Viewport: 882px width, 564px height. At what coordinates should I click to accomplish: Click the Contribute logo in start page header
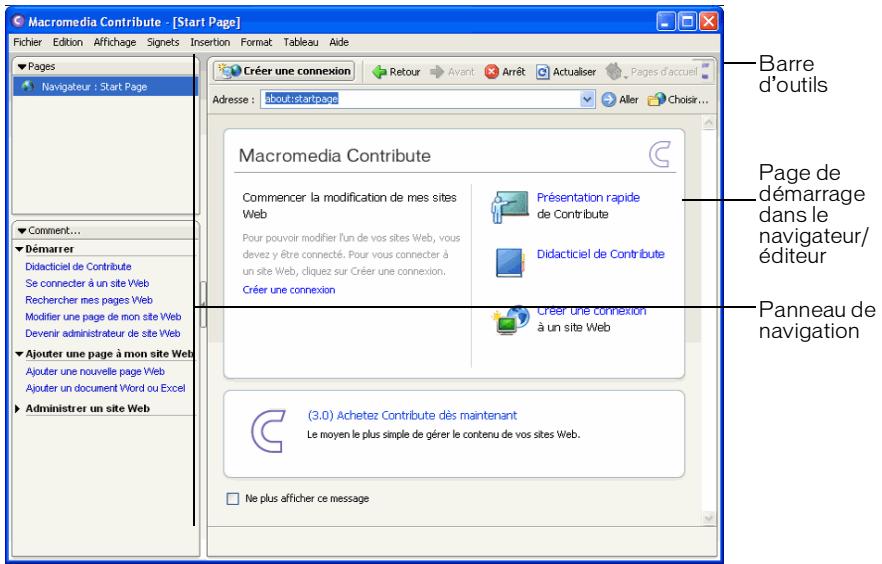click(x=660, y=154)
